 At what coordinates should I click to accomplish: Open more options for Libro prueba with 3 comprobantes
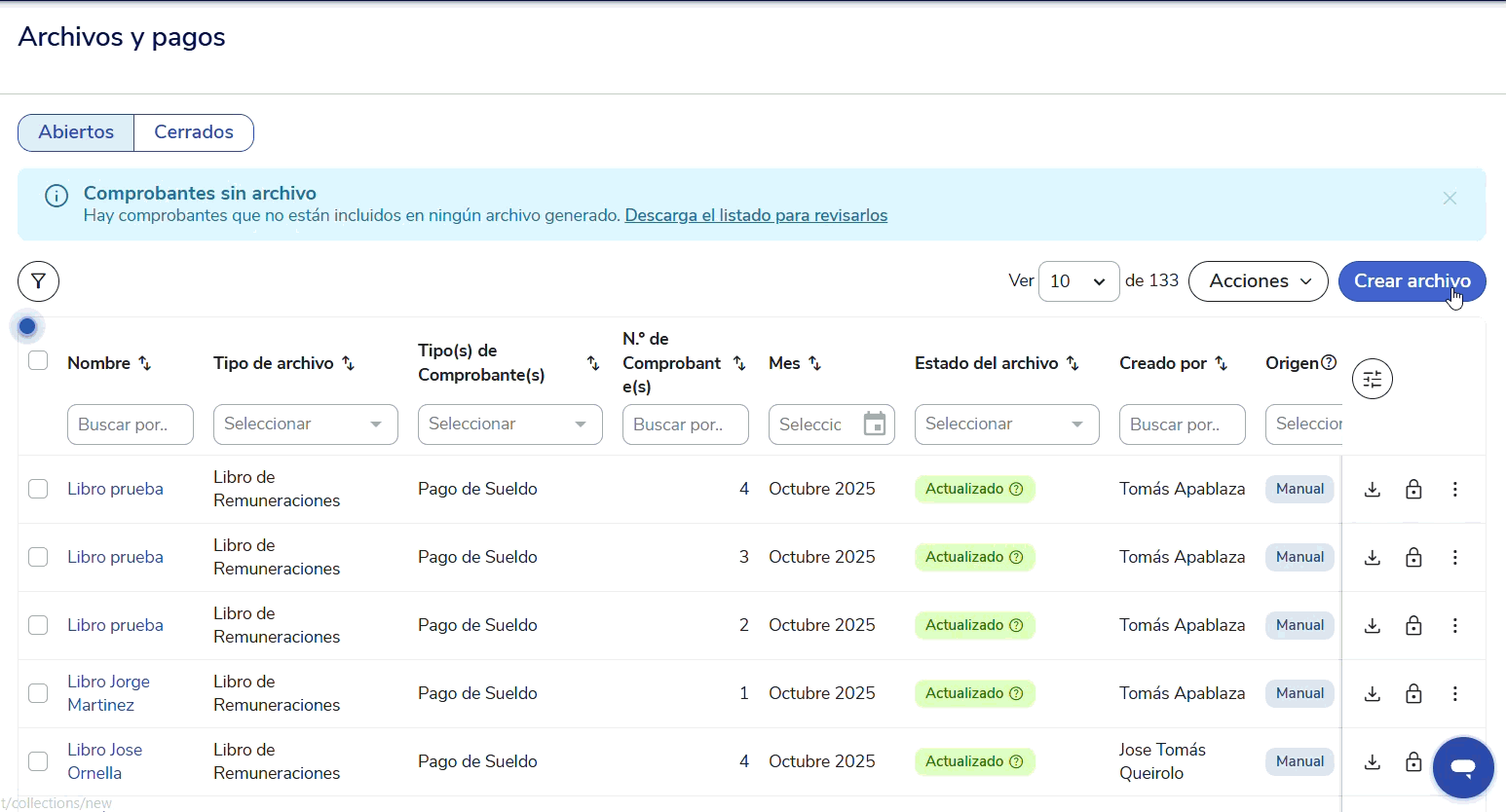[1455, 557]
